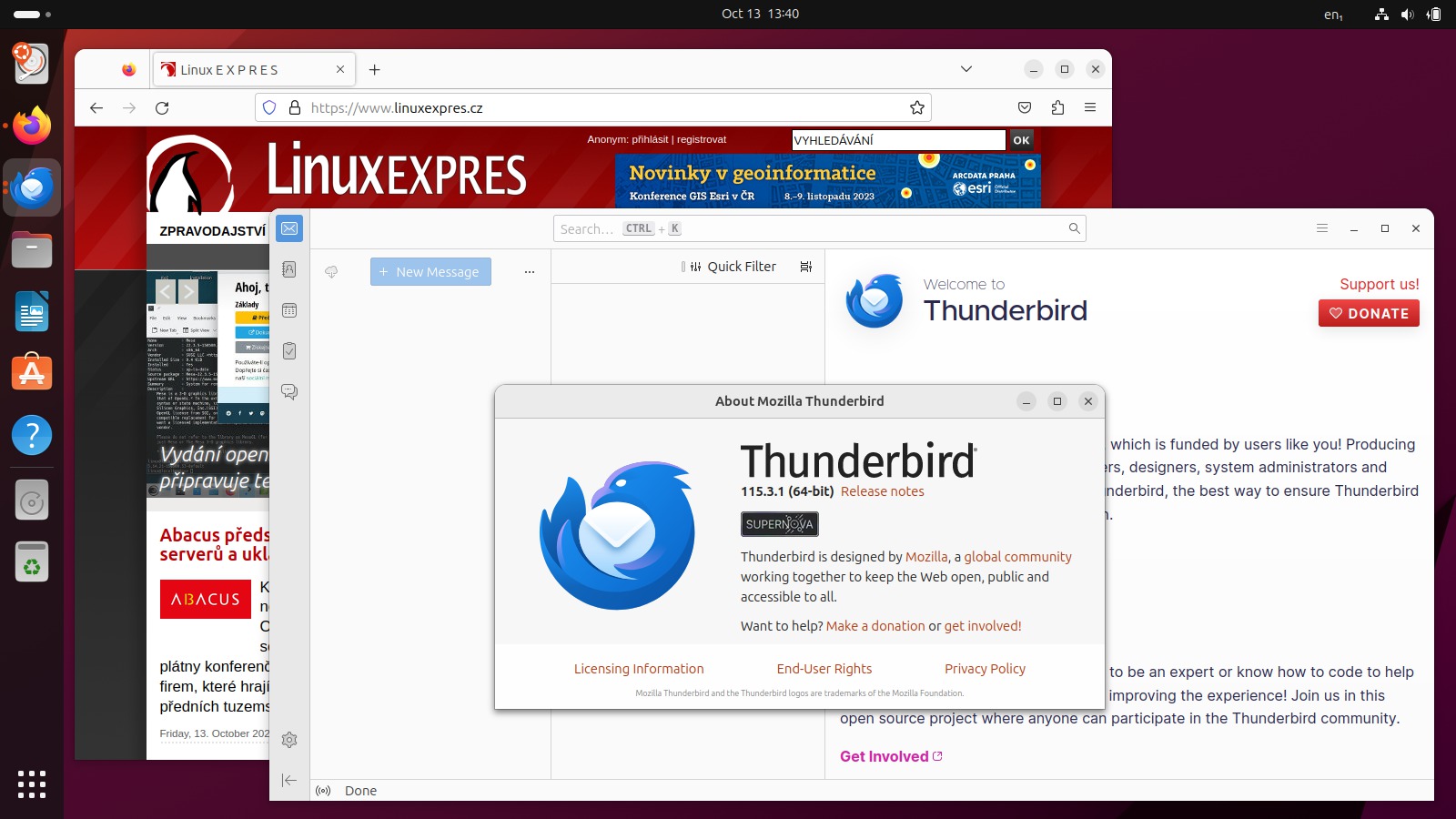
Task: Open the Tasks space icon
Action: pos(289,350)
